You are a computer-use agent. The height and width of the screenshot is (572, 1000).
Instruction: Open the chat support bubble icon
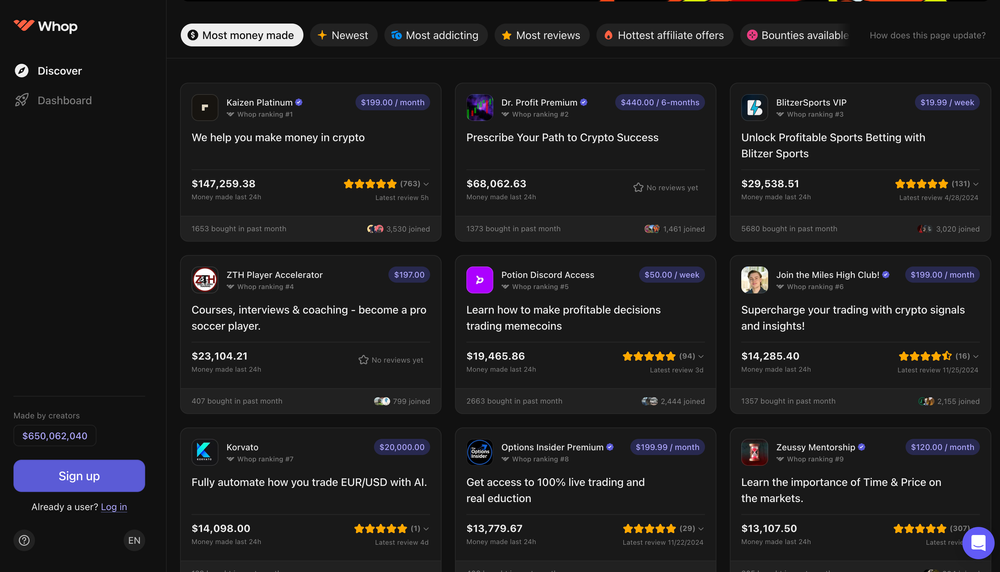[x=978, y=543]
